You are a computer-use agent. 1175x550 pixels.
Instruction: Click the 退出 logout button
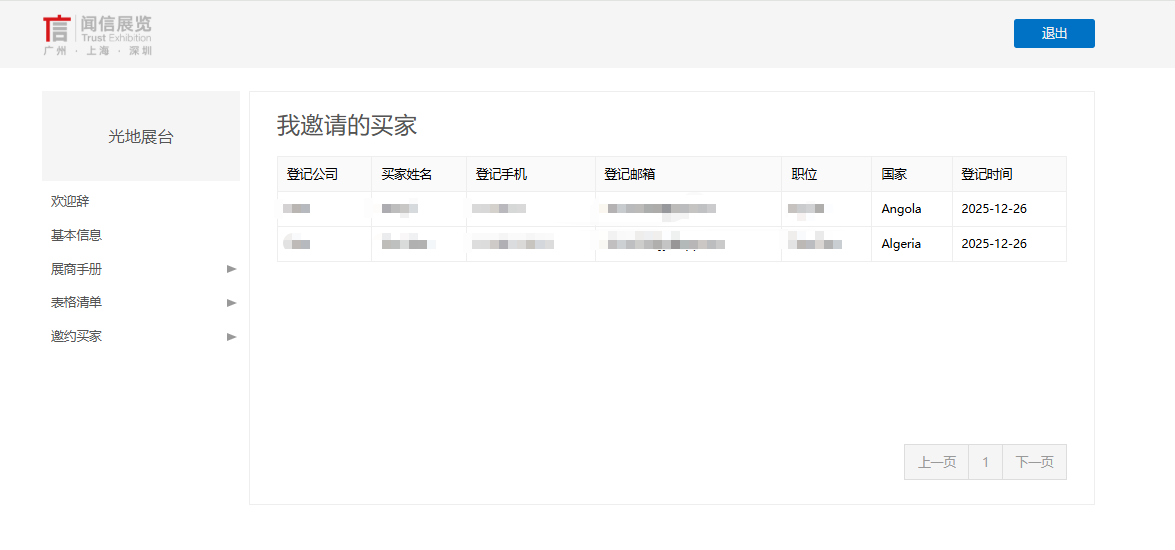(1054, 33)
